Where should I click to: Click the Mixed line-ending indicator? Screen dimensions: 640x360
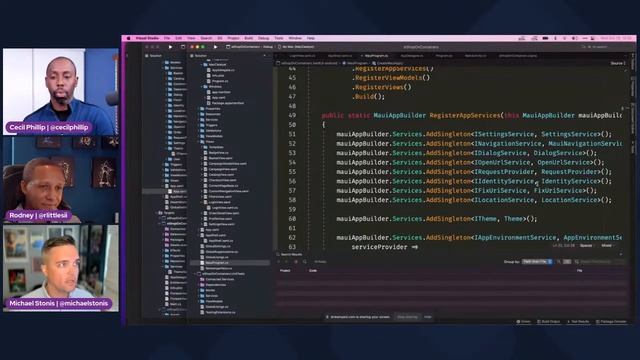coord(607,246)
